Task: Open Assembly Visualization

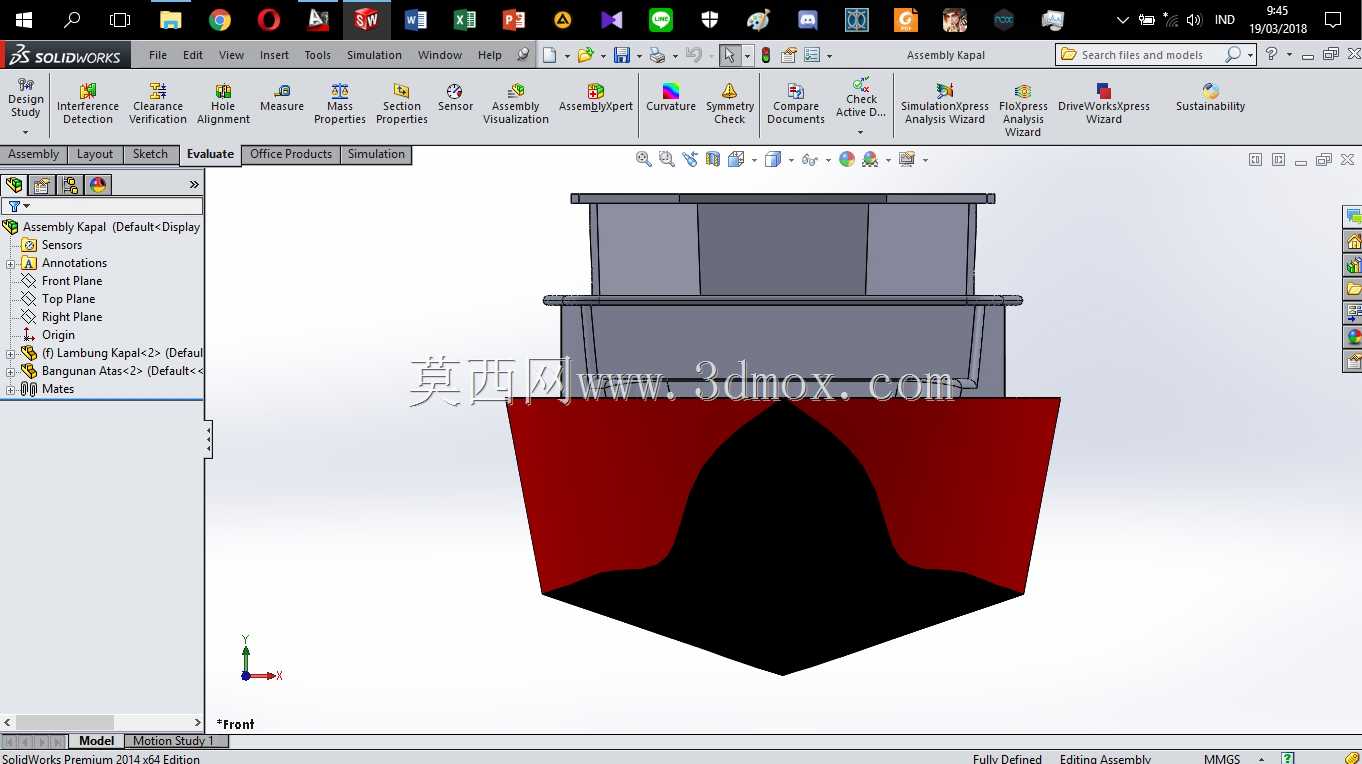Action: pyautogui.click(x=516, y=105)
